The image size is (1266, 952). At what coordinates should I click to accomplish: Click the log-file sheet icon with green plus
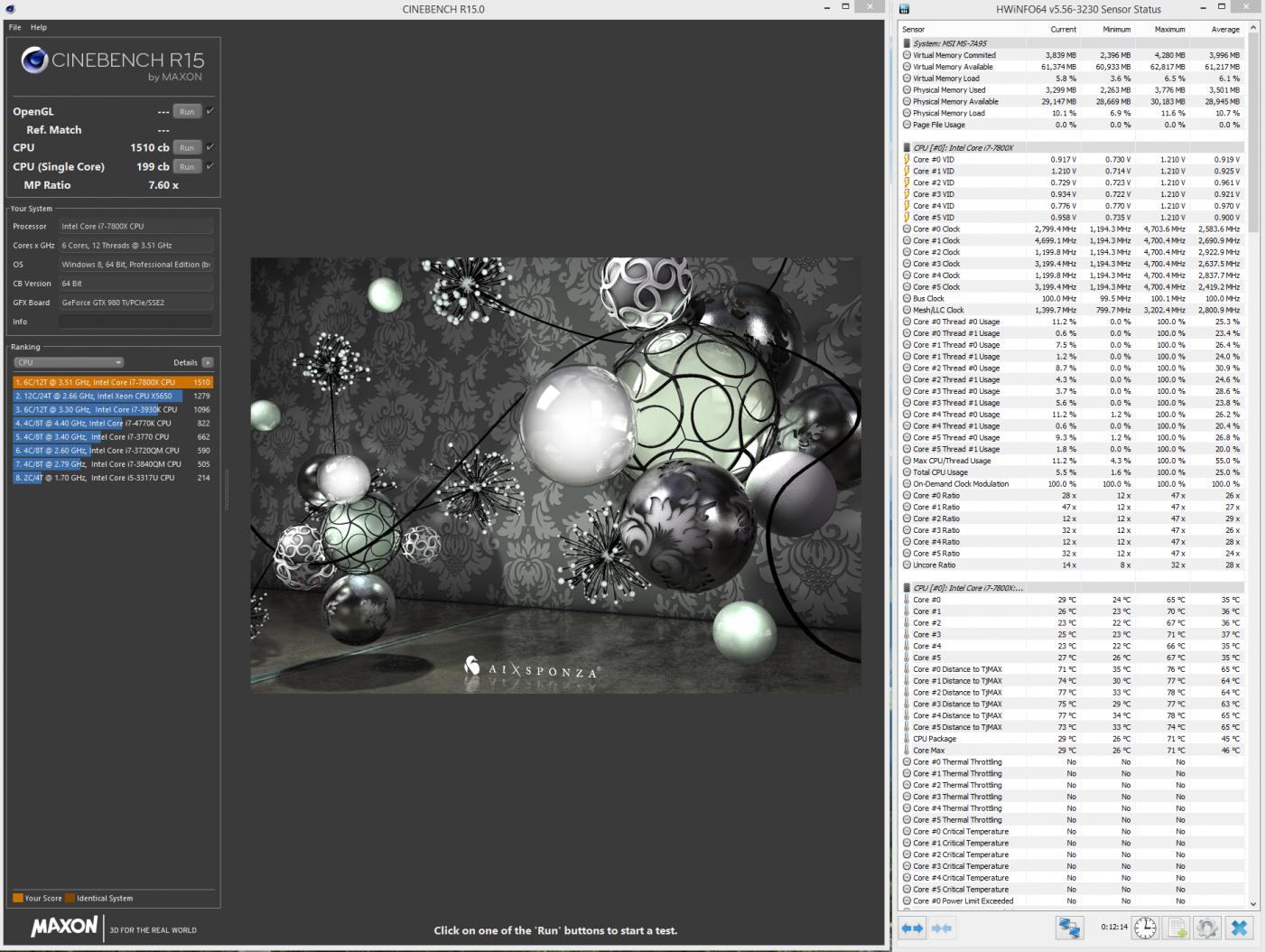tap(1177, 928)
